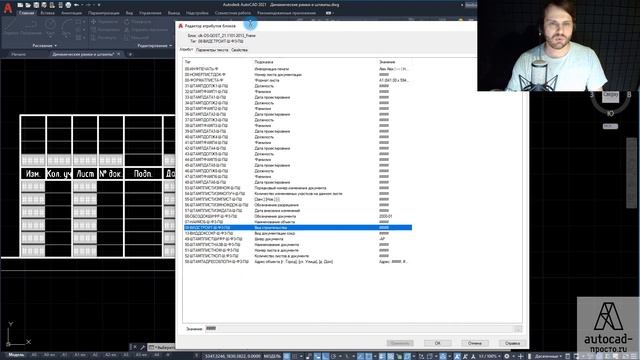Click the Отмена button

coord(475,343)
